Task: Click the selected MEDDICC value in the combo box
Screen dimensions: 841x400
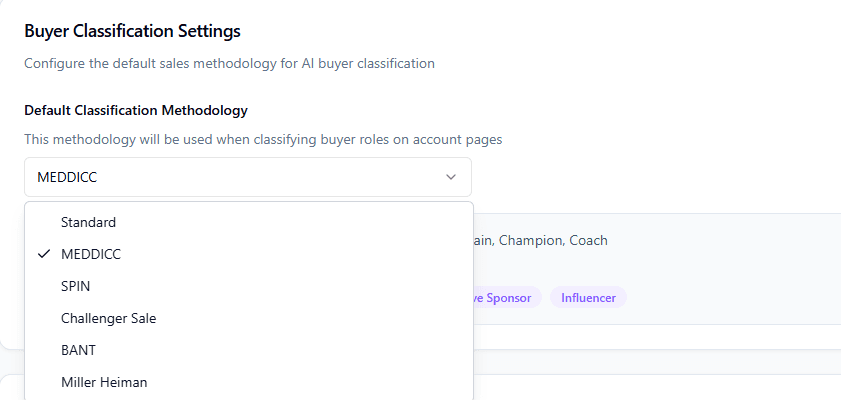Action: click(67, 177)
